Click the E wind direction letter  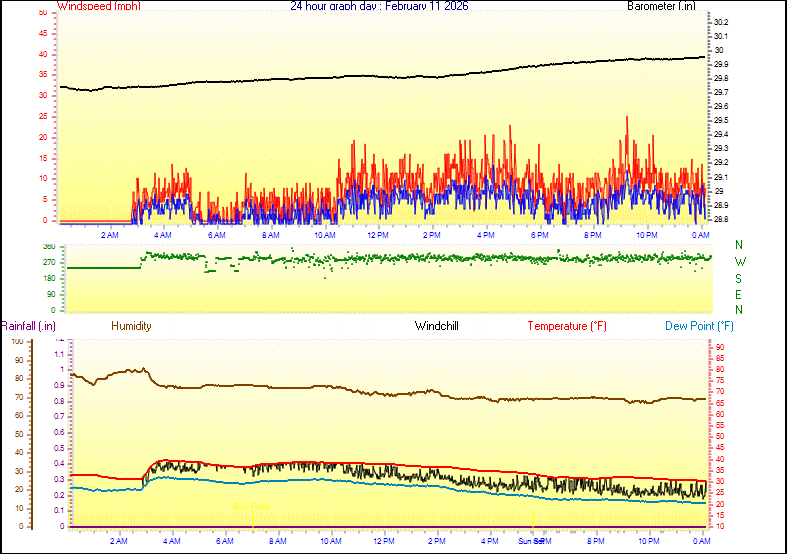739,294
